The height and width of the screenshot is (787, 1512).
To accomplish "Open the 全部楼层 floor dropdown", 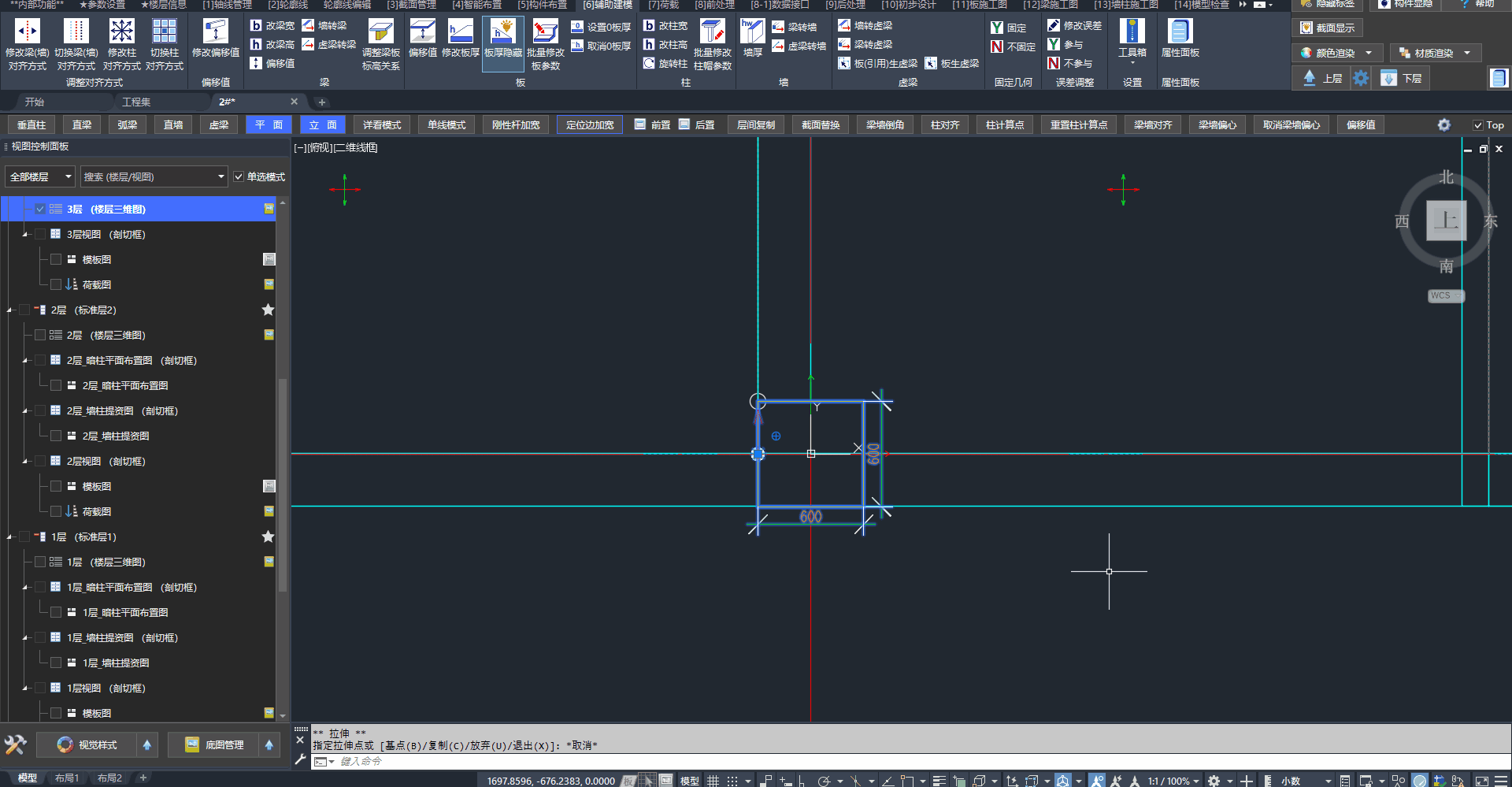I will click(40, 177).
